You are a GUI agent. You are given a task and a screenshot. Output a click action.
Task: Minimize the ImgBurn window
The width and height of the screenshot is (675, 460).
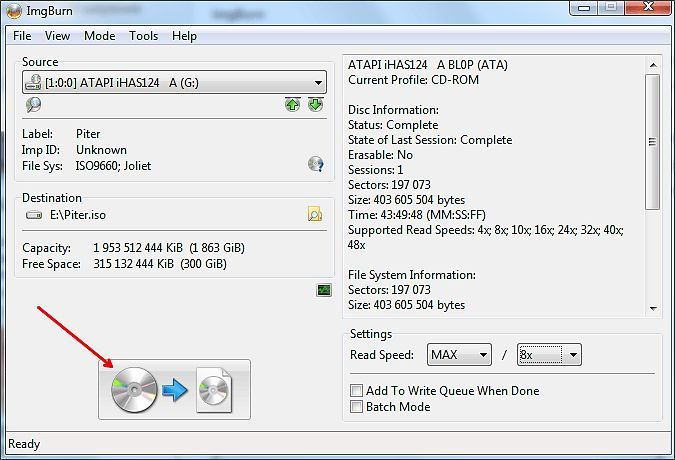[583, 7]
